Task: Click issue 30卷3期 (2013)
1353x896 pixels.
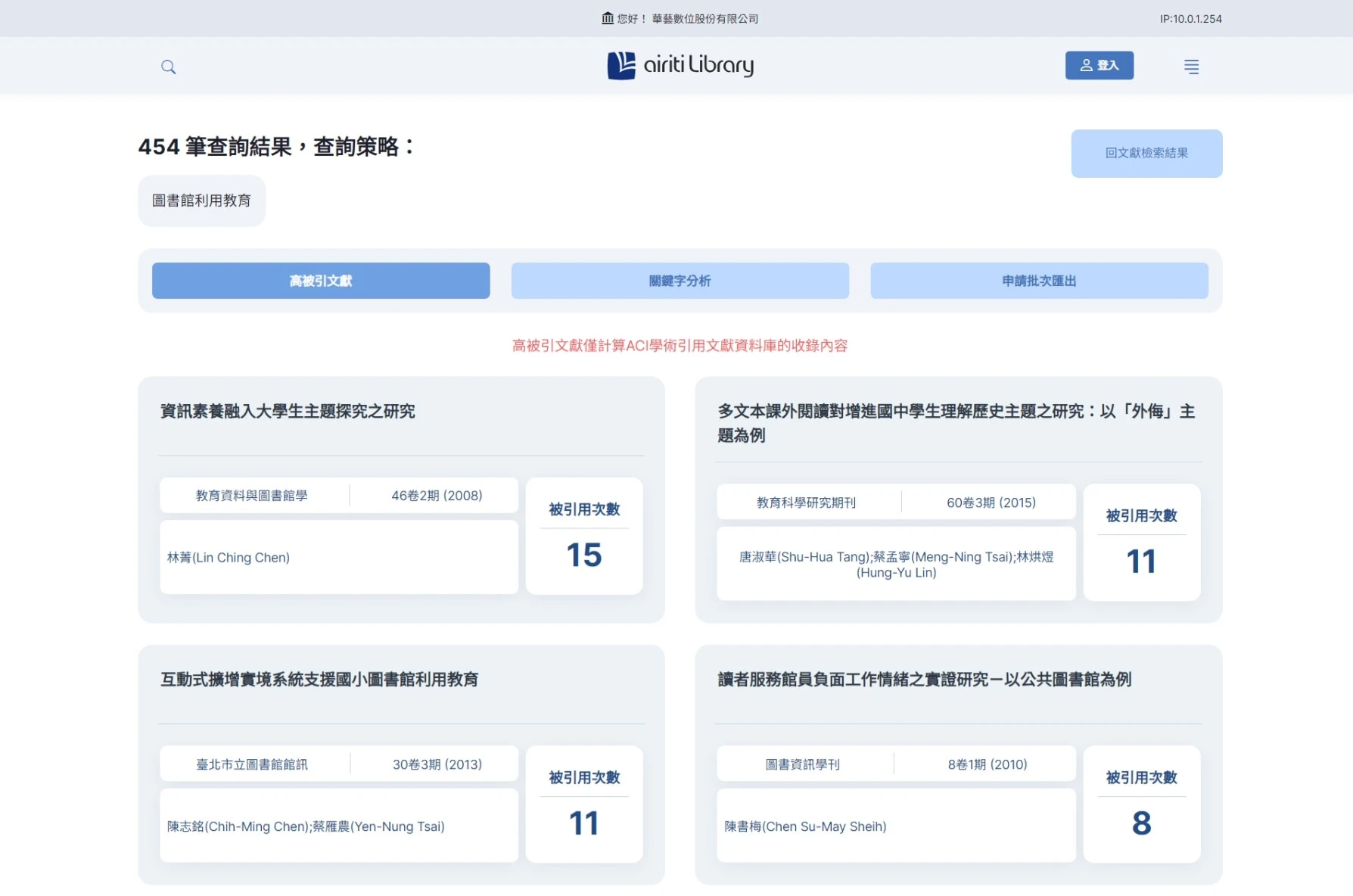Action: 437,764
